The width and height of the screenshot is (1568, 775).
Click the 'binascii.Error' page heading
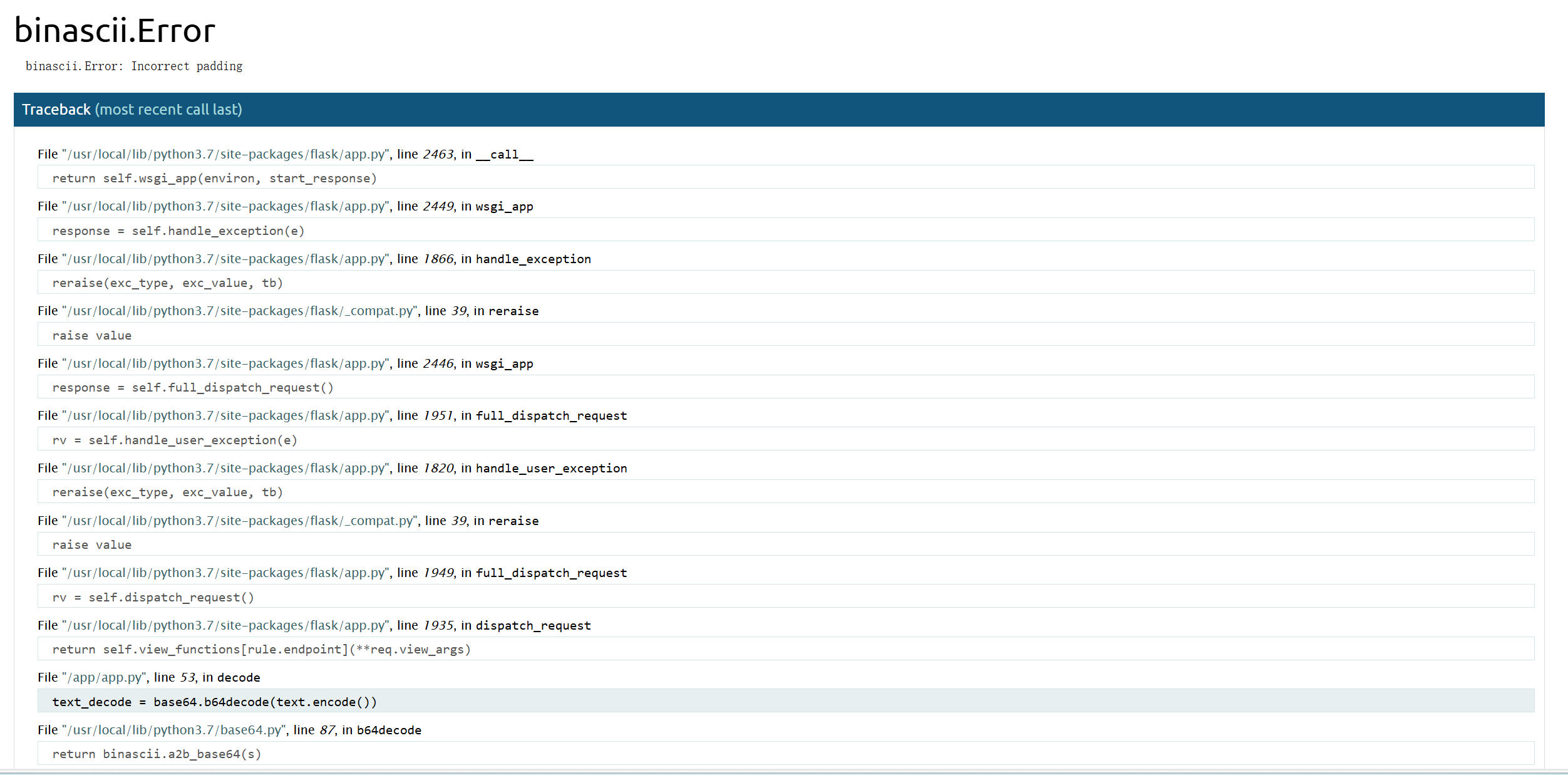[x=115, y=30]
